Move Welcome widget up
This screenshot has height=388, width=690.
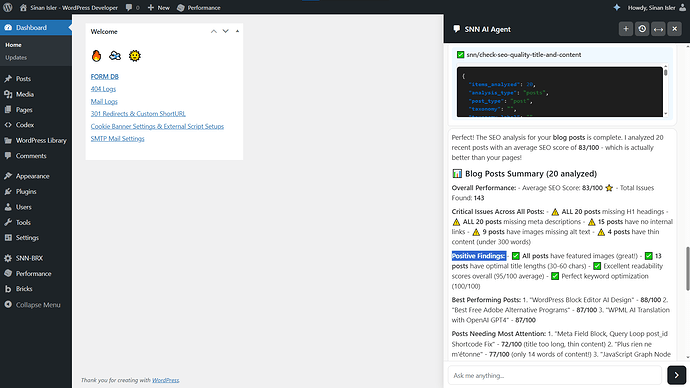pos(213,31)
